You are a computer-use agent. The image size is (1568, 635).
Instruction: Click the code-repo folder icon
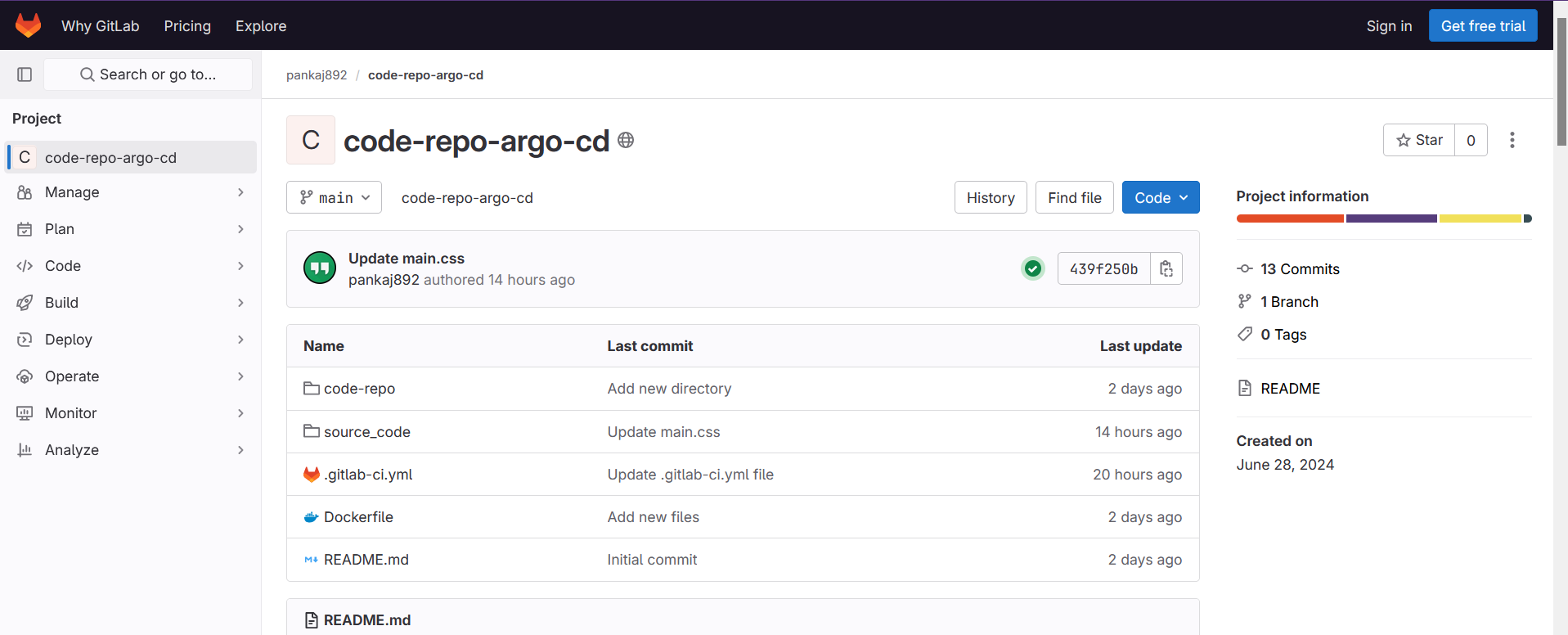pos(312,388)
